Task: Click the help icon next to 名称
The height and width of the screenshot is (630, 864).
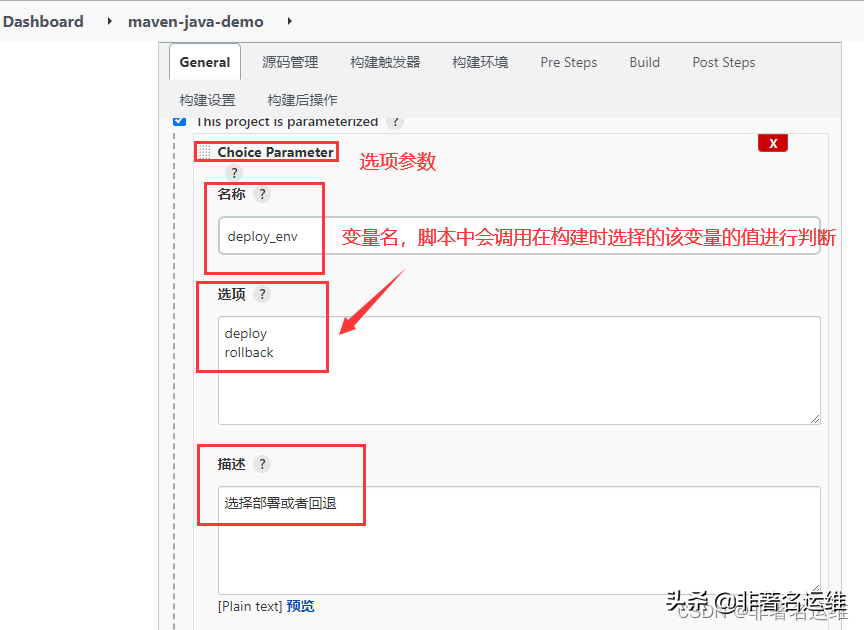Action: 261,195
